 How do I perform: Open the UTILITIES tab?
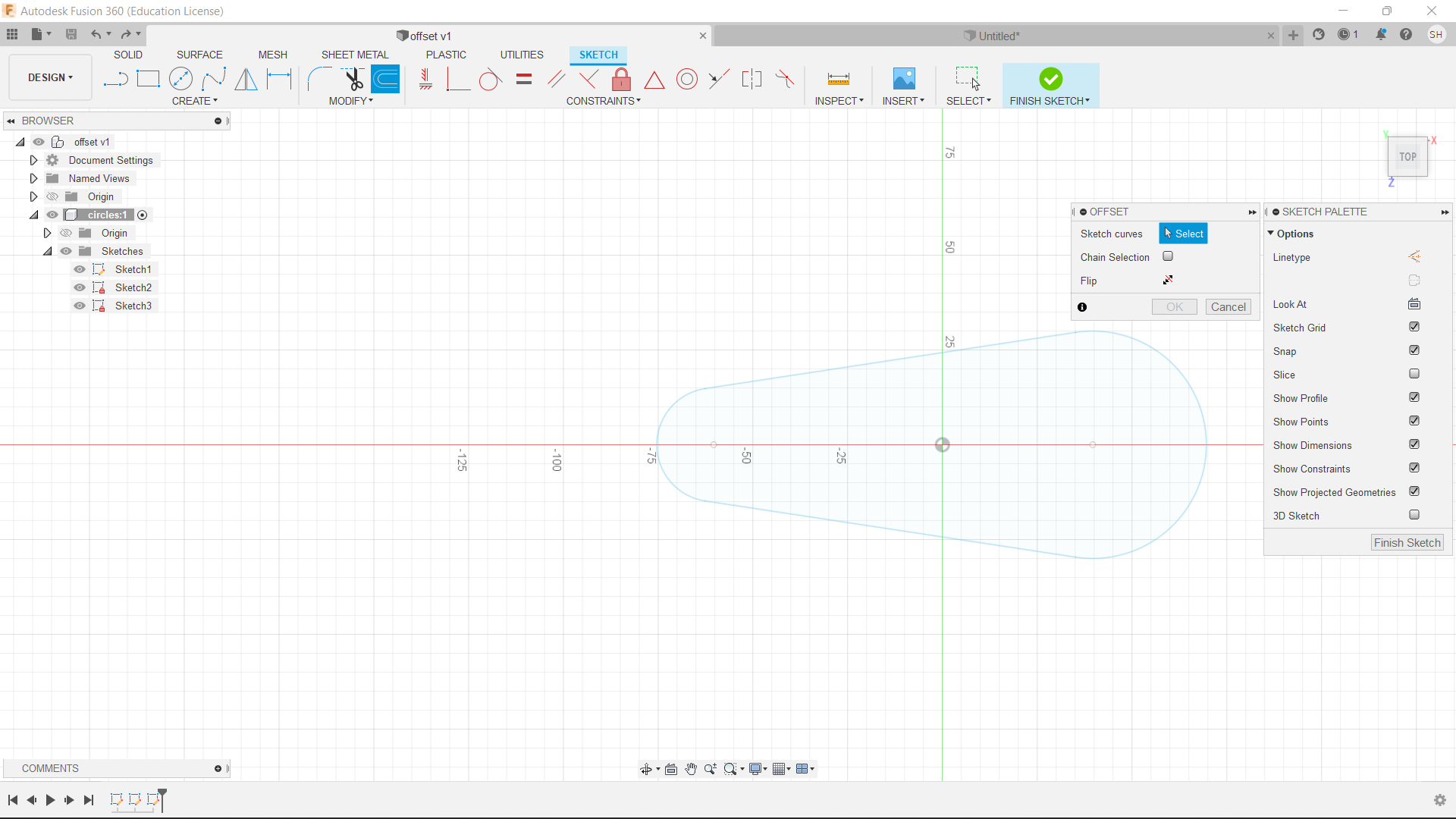522,54
